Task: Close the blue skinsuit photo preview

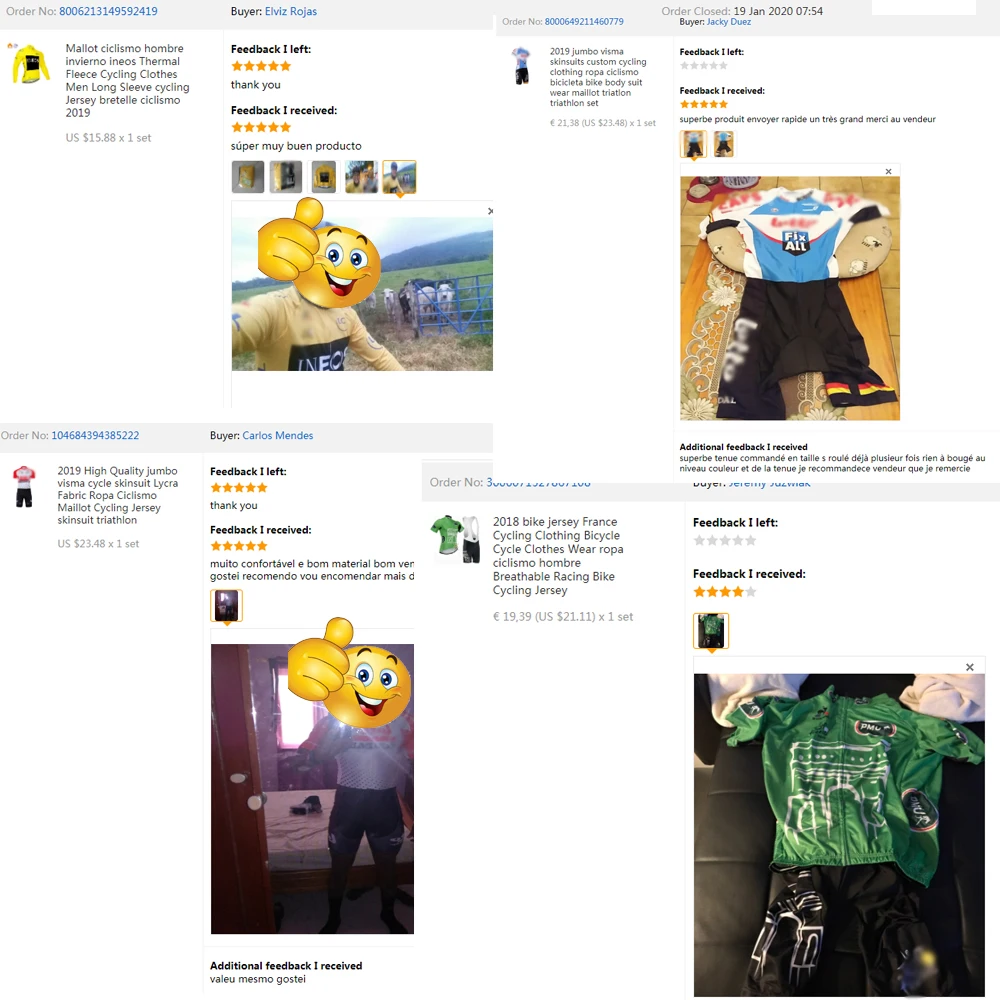Action: [x=888, y=172]
